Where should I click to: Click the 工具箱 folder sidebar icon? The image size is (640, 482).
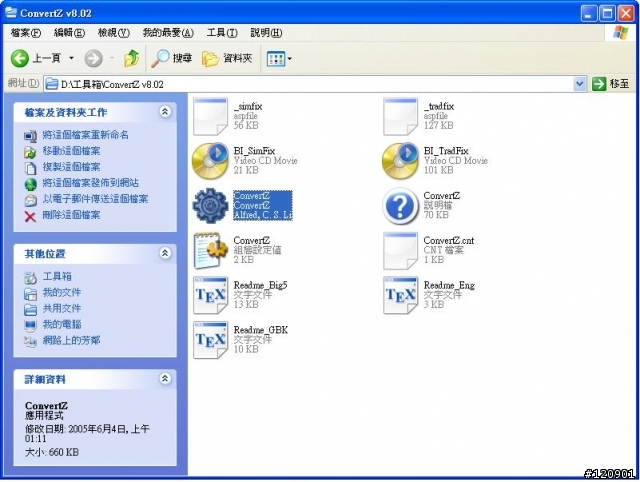pos(30,278)
